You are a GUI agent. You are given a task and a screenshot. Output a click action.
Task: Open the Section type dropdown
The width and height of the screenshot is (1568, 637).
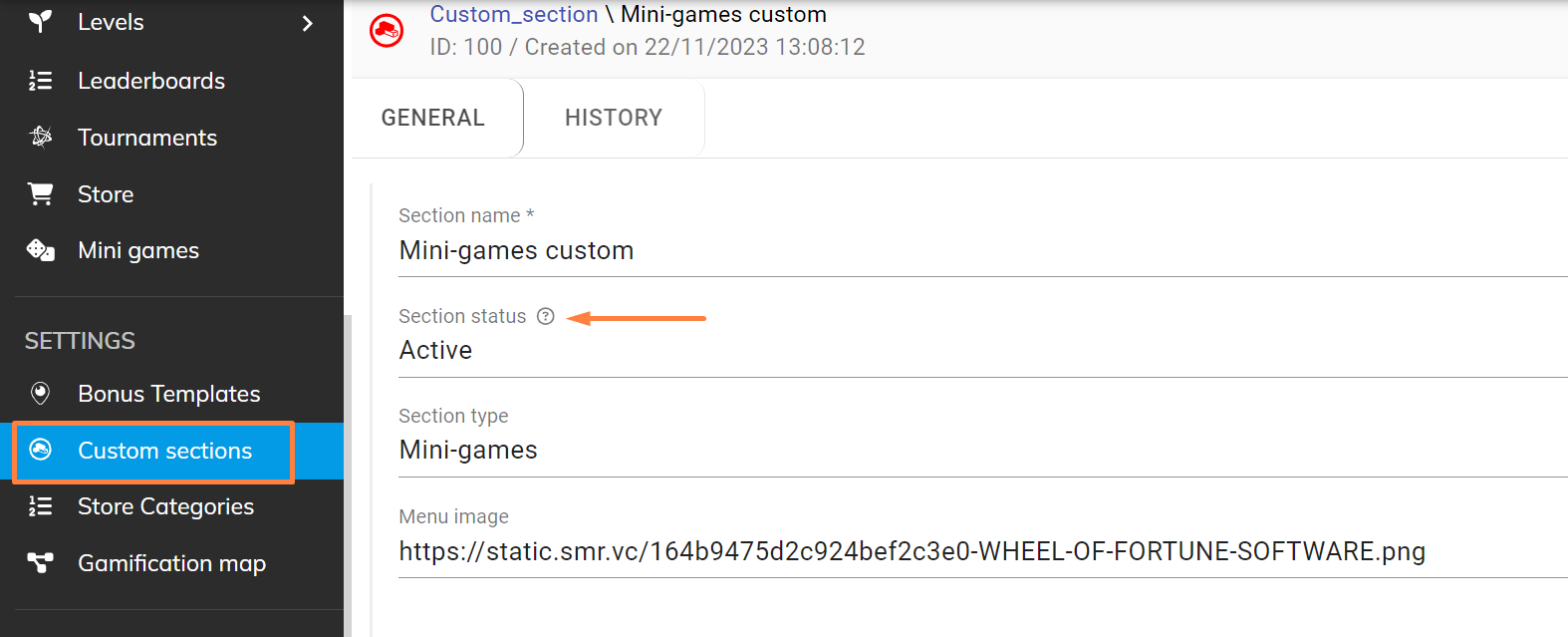[981, 451]
